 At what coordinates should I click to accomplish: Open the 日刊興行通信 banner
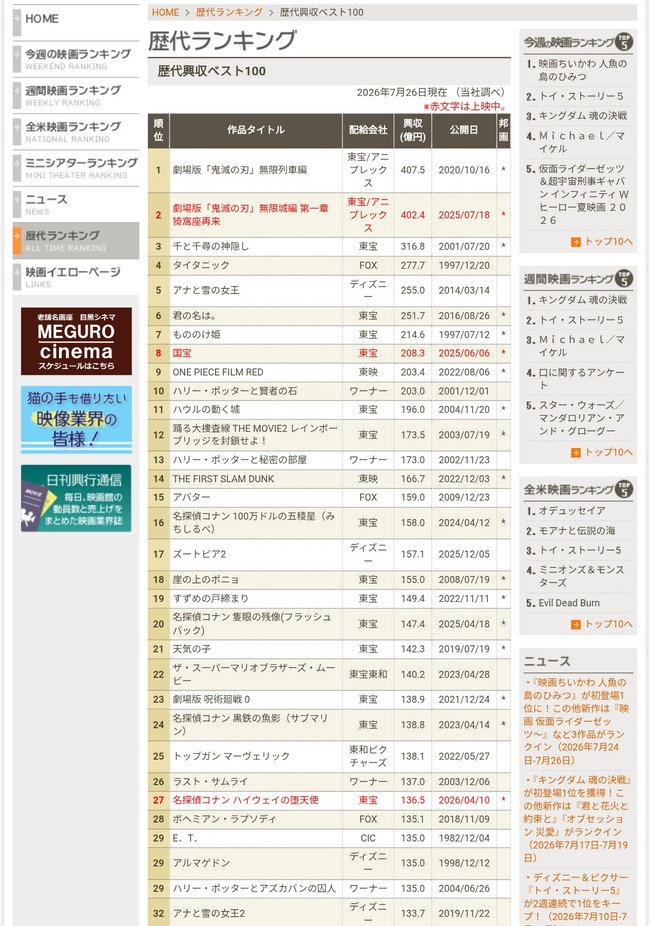pyautogui.click(x=76, y=498)
